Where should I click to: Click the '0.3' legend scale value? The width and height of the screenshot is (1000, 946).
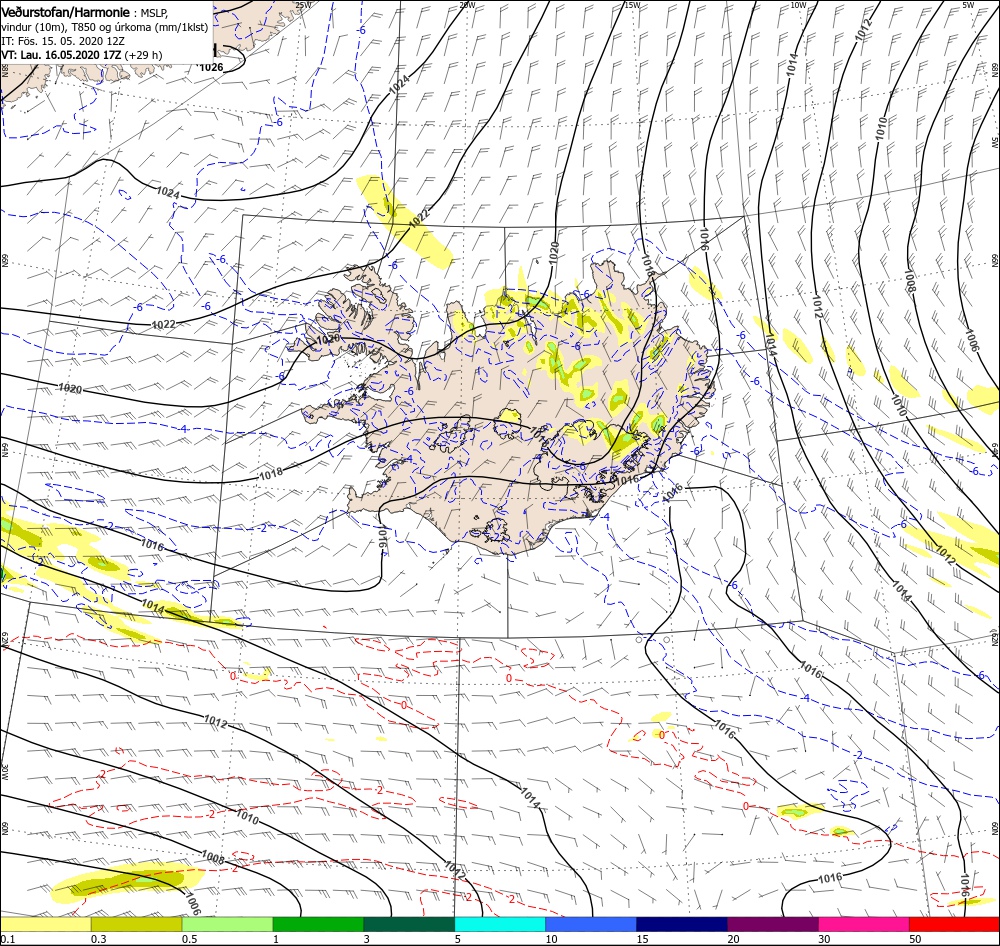[99, 939]
